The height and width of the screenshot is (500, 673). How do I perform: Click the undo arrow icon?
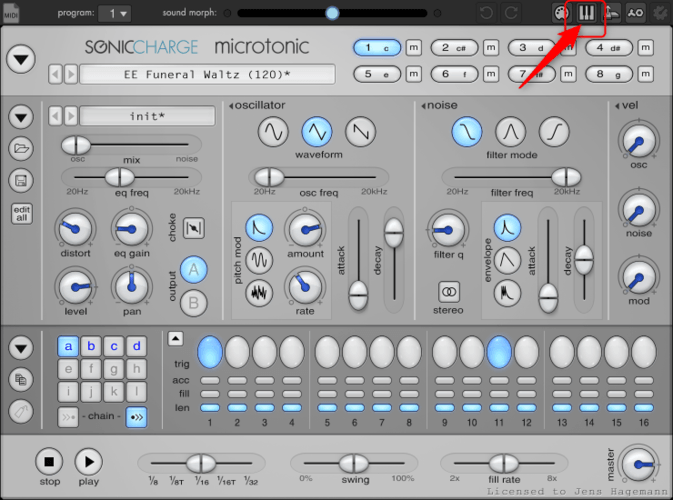pos(486,13)
